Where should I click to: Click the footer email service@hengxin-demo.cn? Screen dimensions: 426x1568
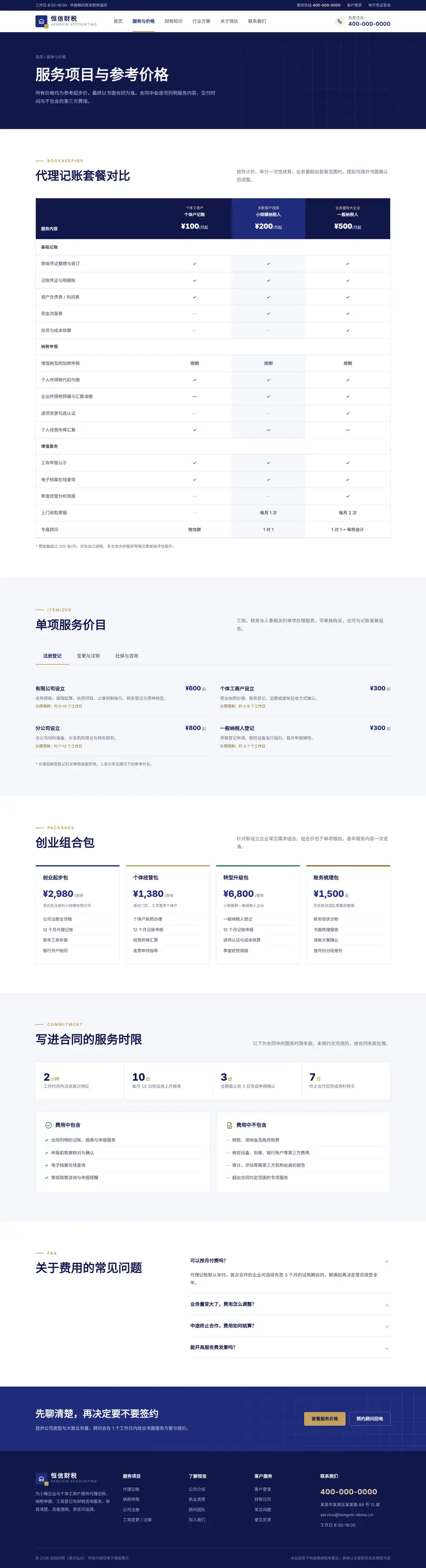tap(346, 1514)
